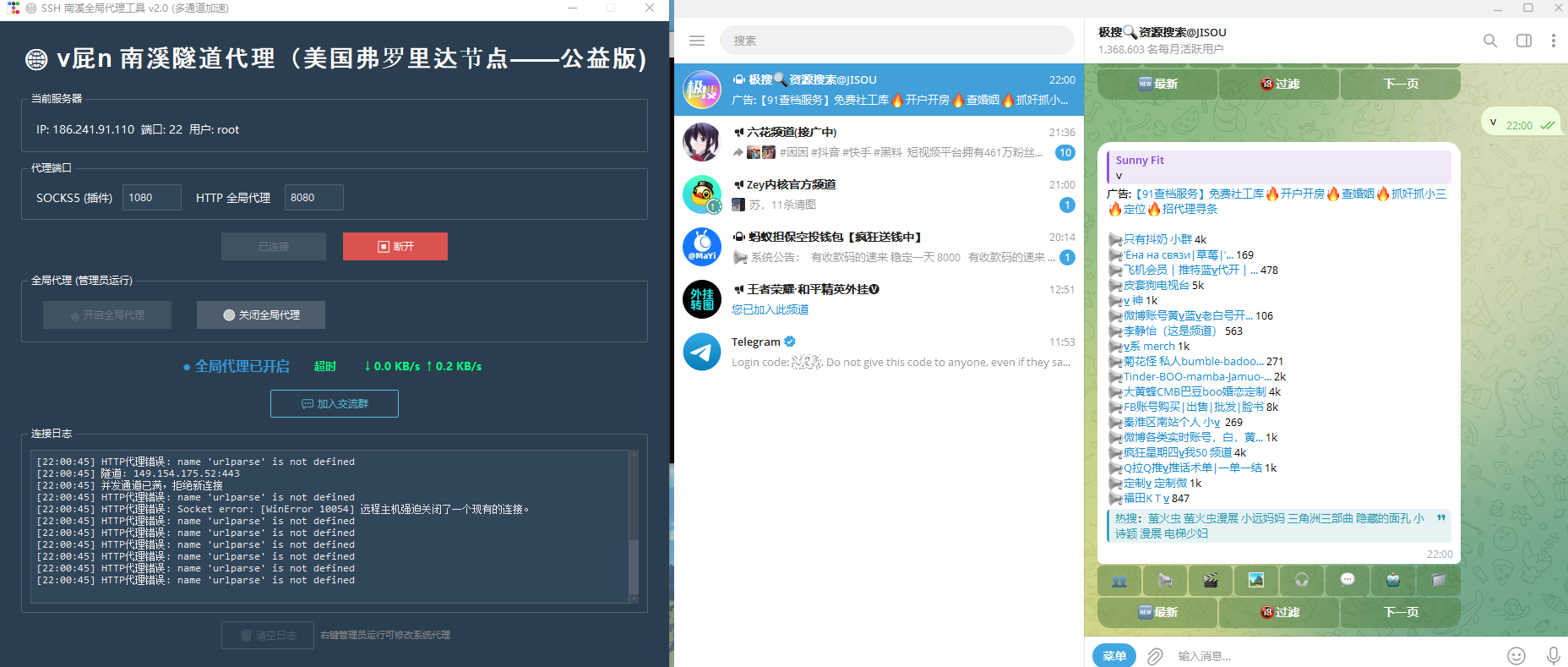Click the 六花频道 anime avatar
This screenshot has width=1568, height=667.
click(702, 142)
